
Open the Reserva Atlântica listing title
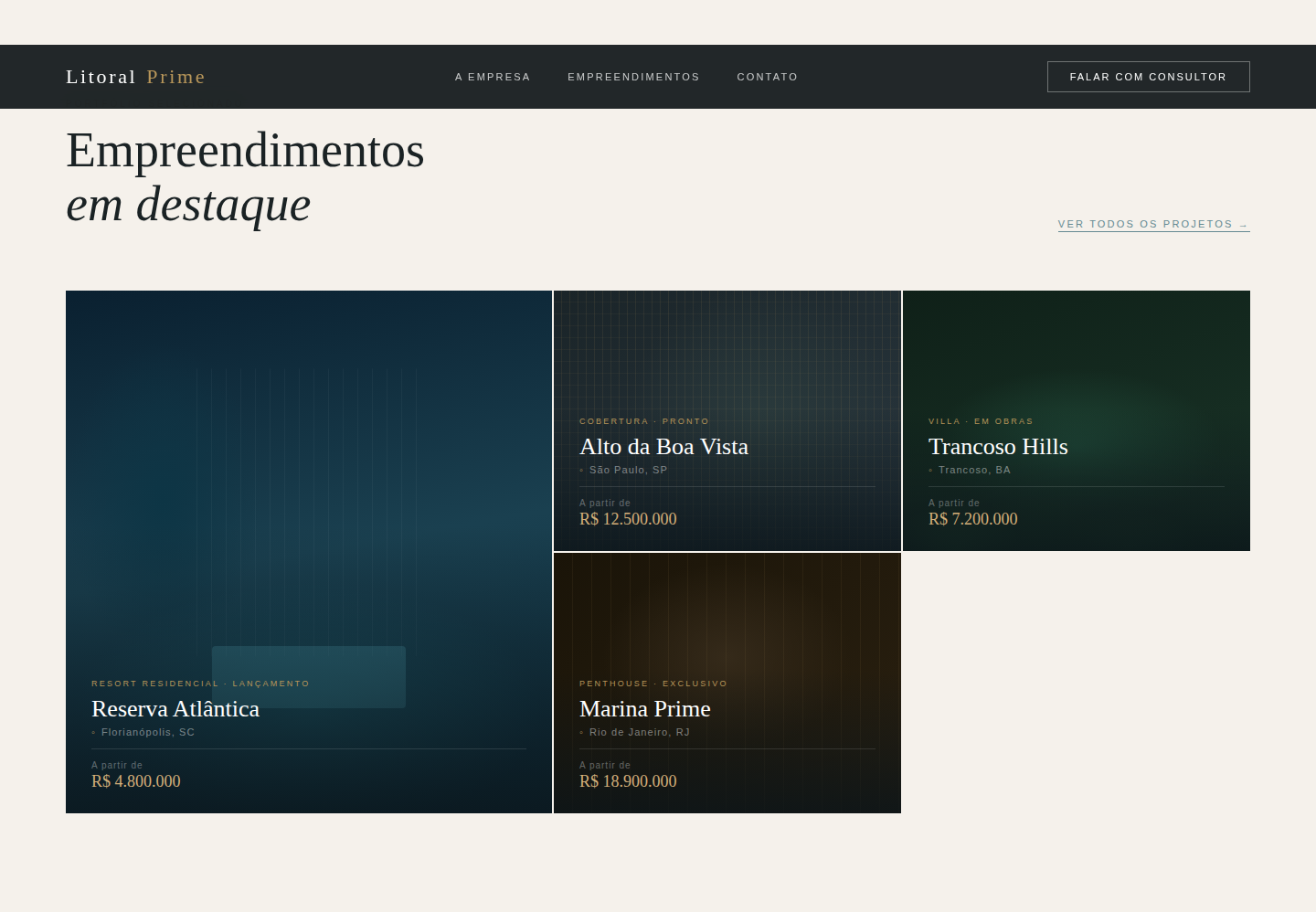point(175,709)
